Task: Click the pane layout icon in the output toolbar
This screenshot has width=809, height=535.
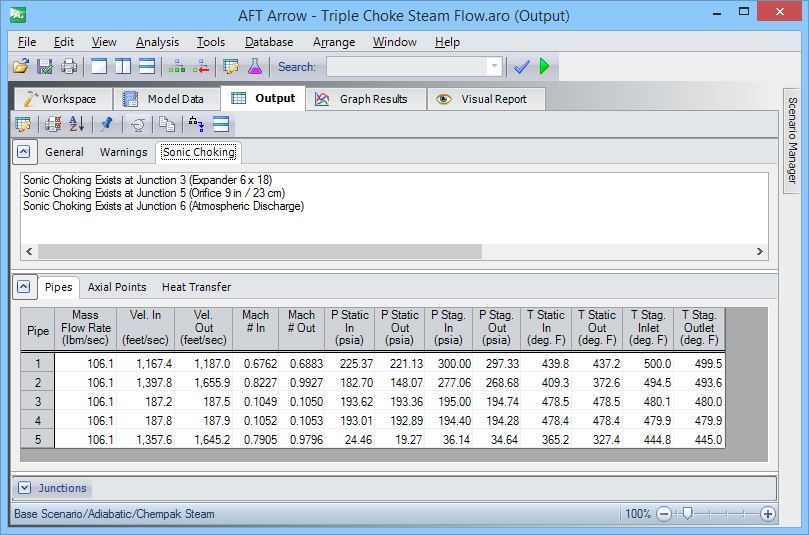Action: 221,124
